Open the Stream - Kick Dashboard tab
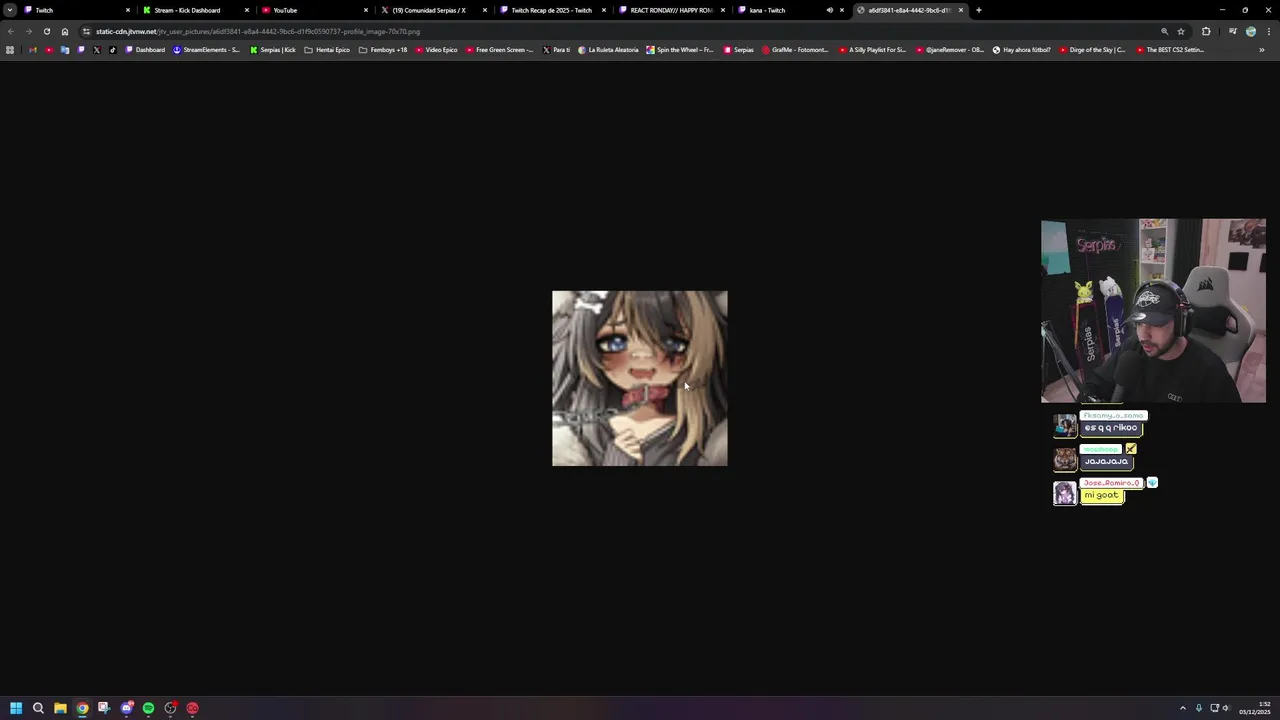This screenshot has width=1280, height=720. click(194, 10)
